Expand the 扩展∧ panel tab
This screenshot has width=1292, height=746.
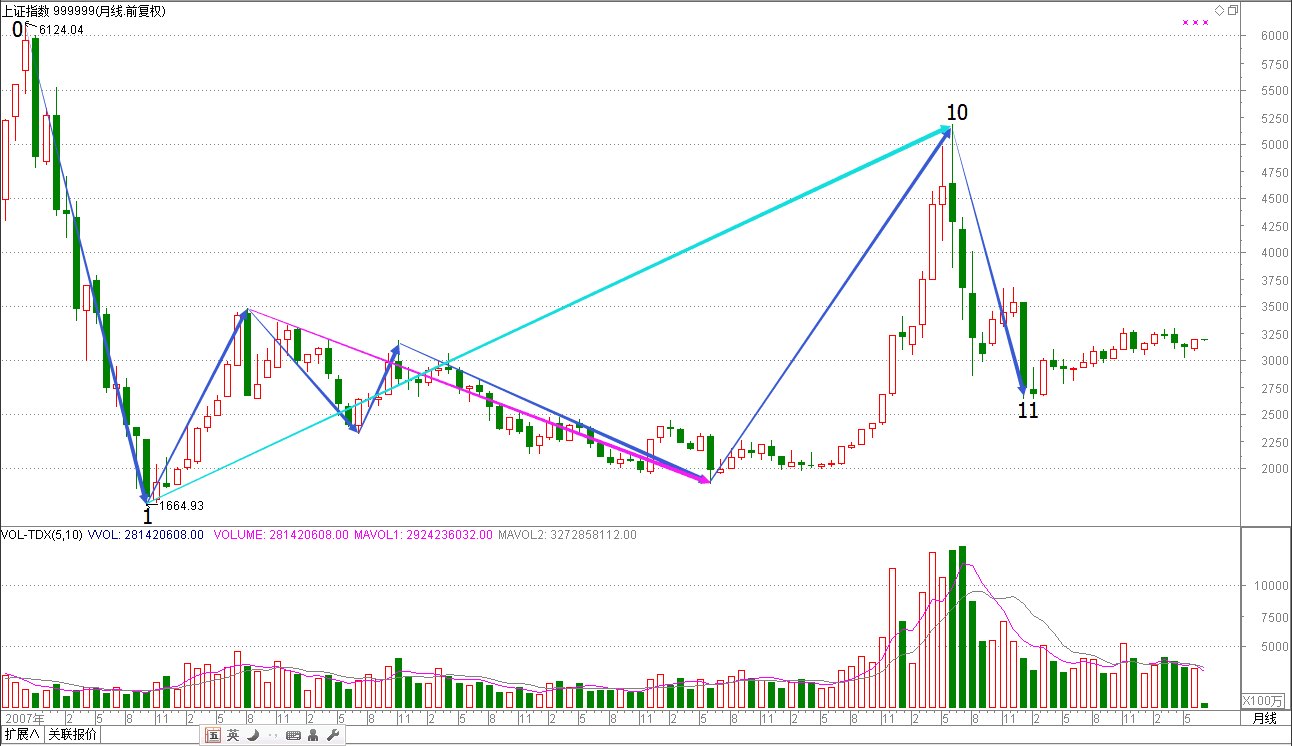(22, 735)
